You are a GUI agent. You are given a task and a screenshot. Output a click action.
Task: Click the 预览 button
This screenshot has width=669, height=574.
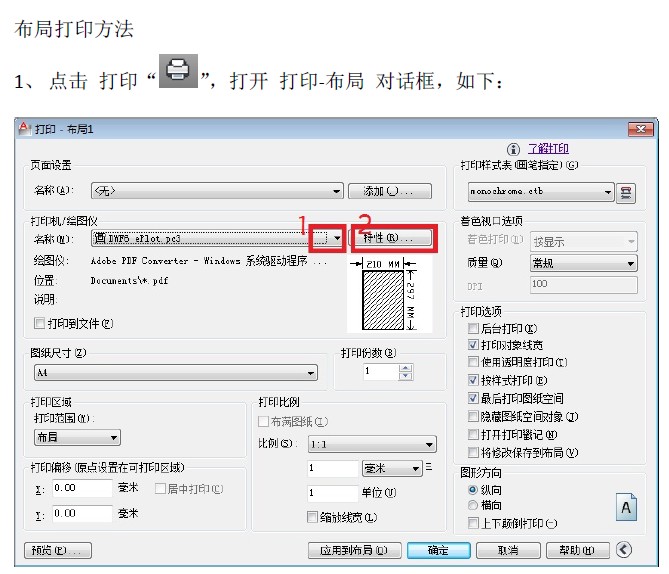pyautogui.click(x=58, y=551)
